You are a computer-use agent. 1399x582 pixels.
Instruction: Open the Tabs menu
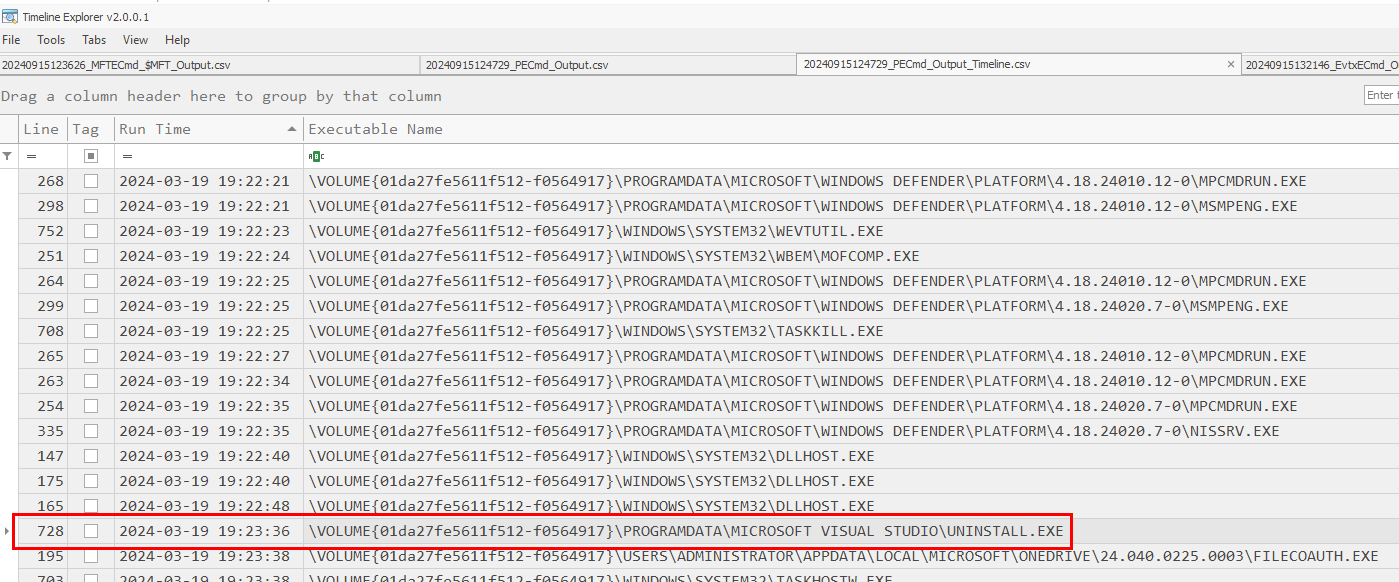(x=94, y=40)
